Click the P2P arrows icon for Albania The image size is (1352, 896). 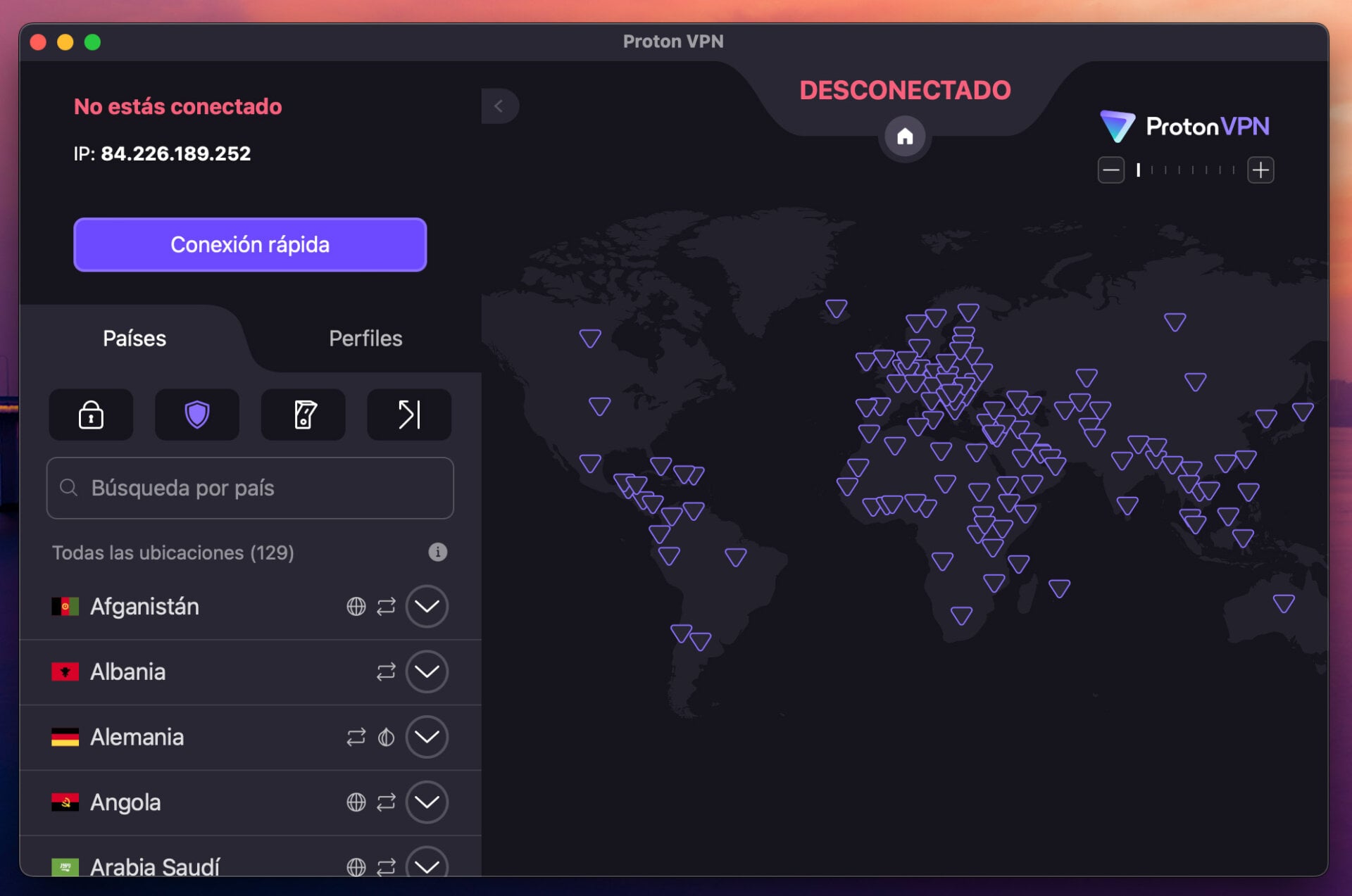pyautogui.click(x=384, y=672)
